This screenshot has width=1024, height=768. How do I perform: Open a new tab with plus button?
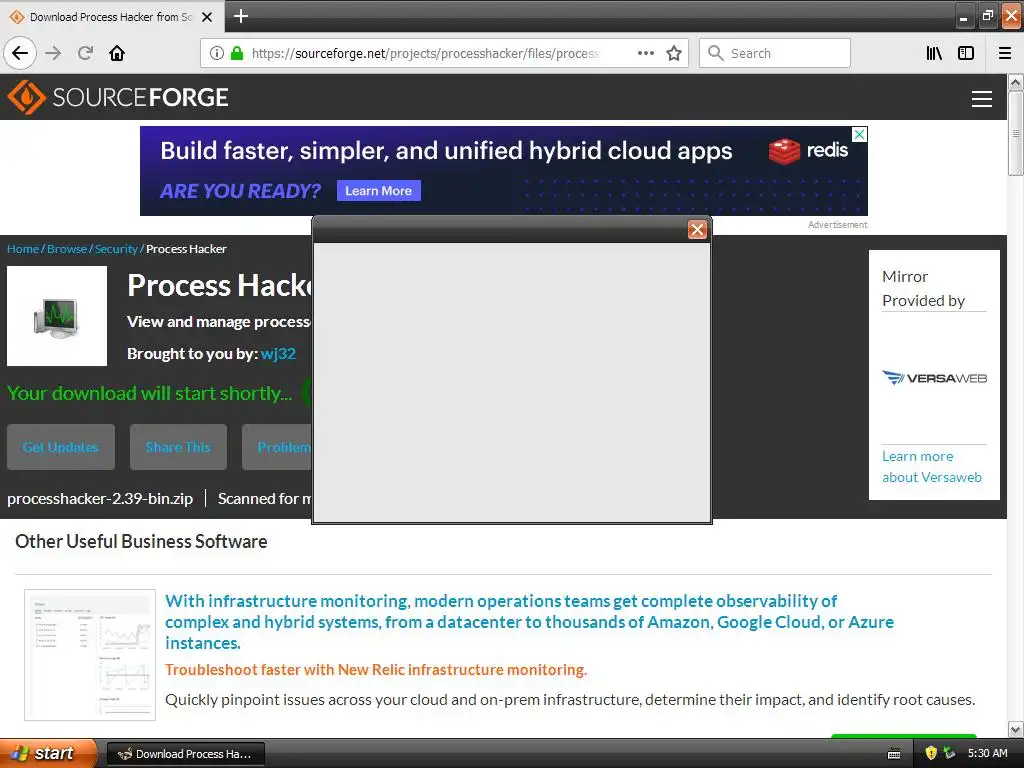(x=241, y=16)
